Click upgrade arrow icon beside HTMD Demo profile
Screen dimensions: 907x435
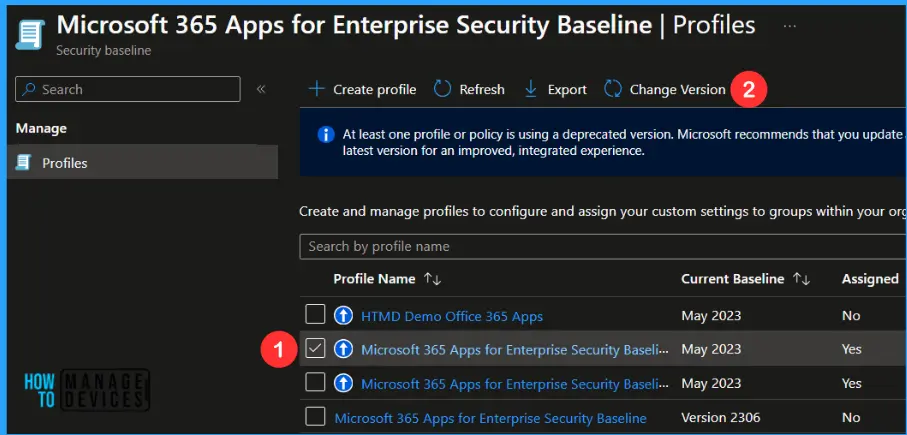[x=344, y=316]
